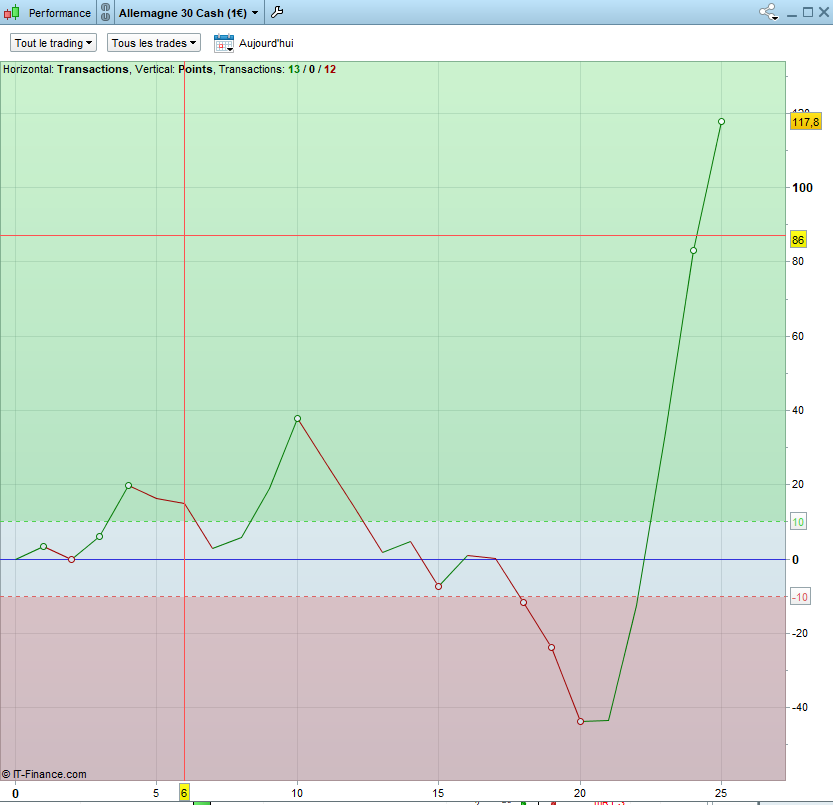Viewport: 833px width, 805px height.
Task: Click the winning trades count 13
Action: click(x=294, y=69)
